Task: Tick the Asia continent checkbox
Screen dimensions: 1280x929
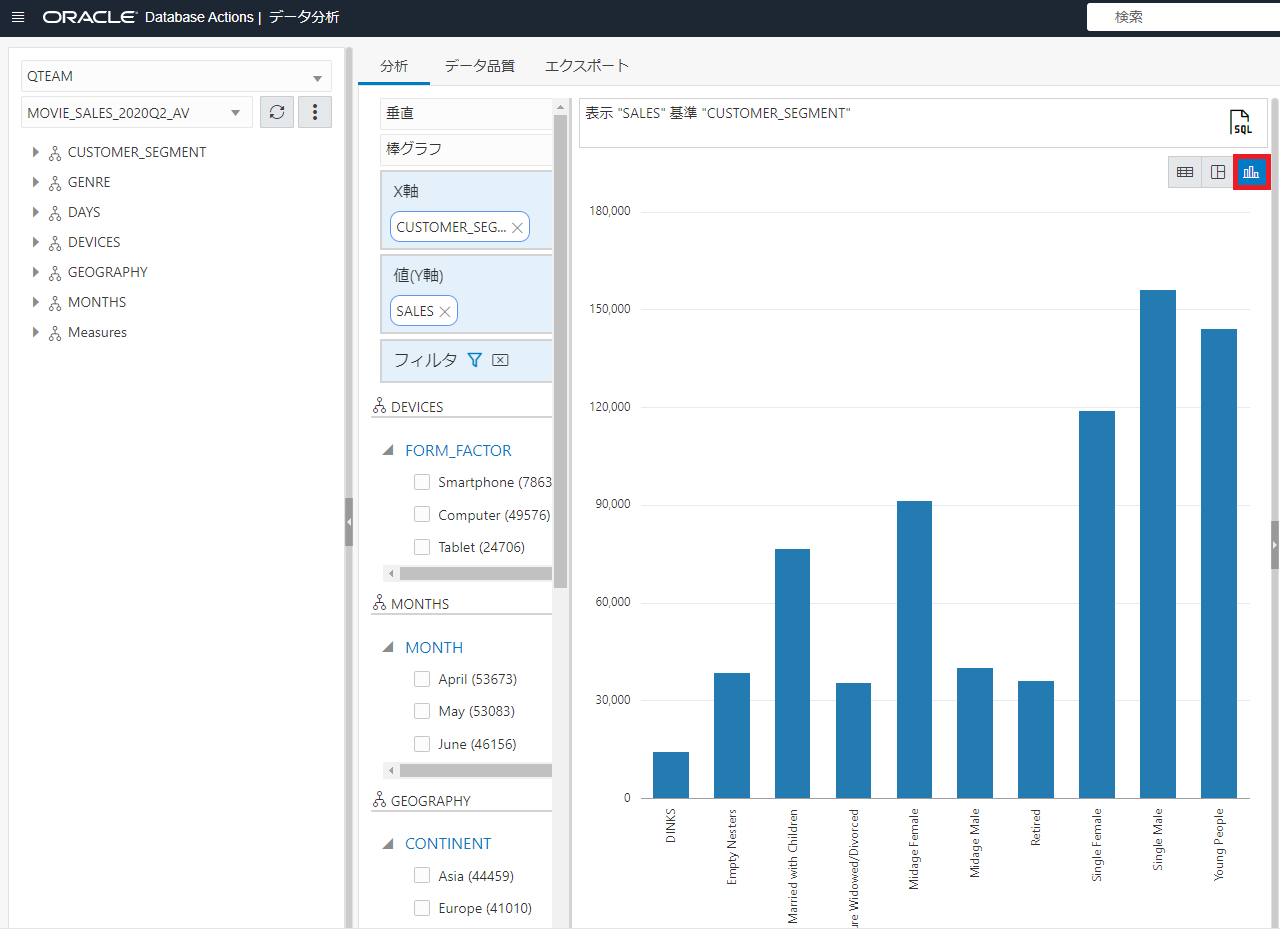Action: pyautogui.click(x=422, y=876)
